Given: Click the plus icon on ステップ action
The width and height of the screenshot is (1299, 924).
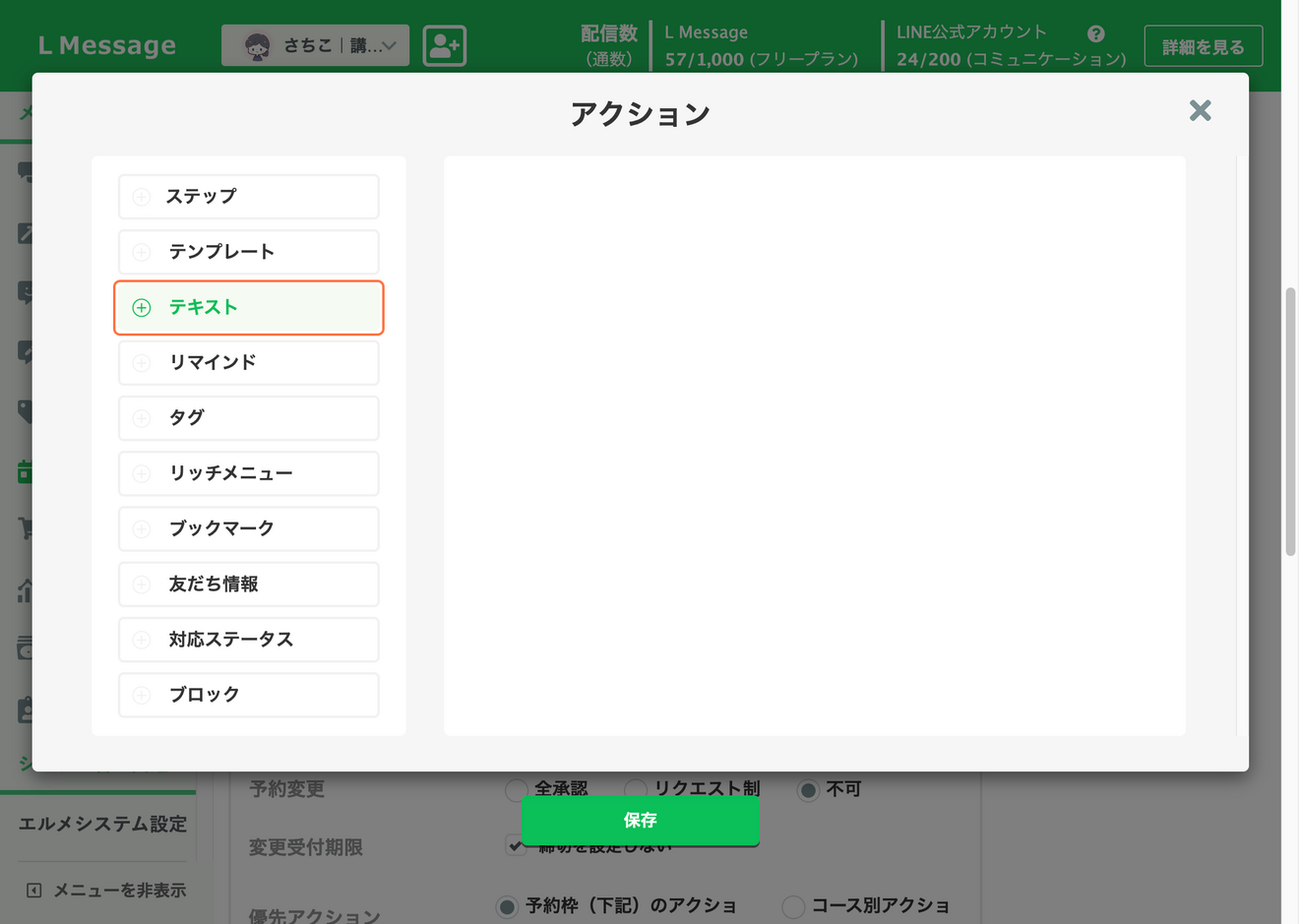Looking at the screenshot, I should point(142,196).
